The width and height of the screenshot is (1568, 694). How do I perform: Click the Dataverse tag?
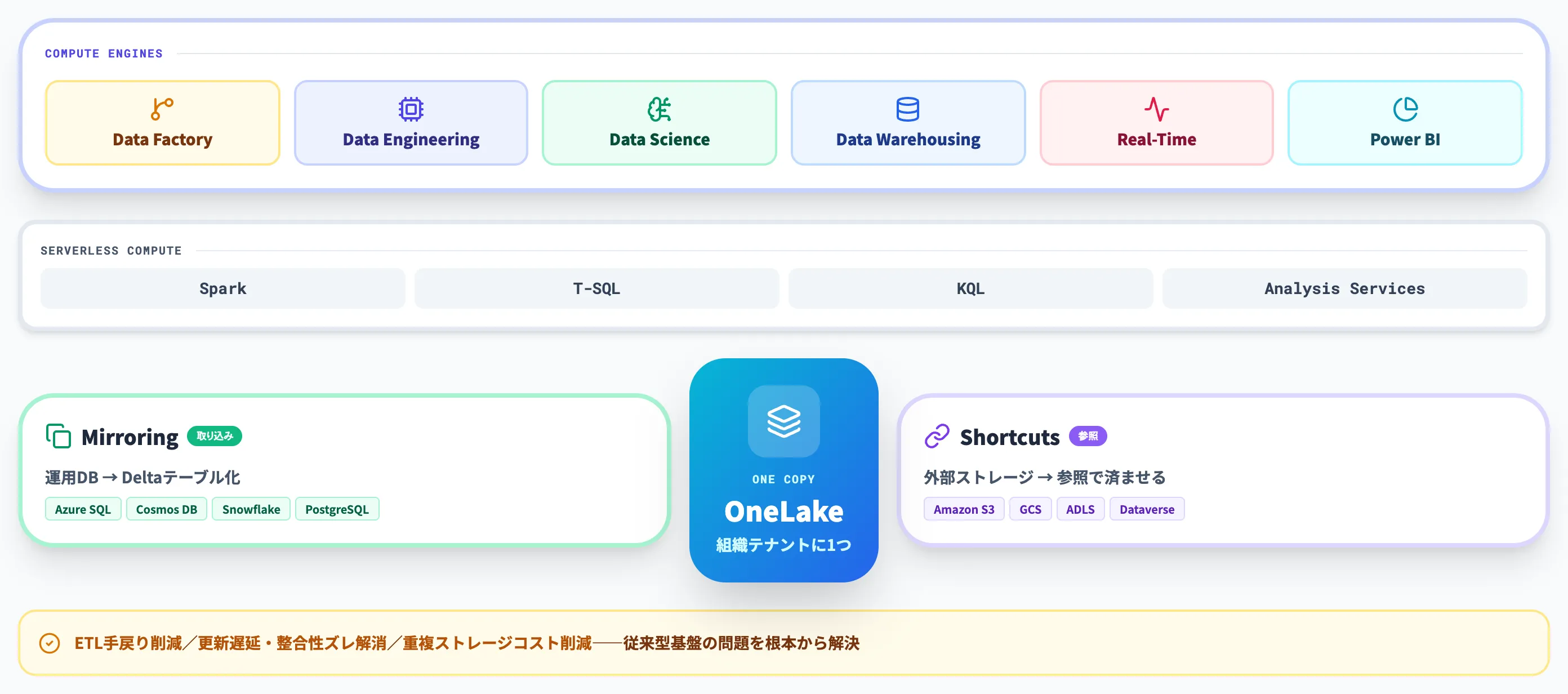[1146, 509]
